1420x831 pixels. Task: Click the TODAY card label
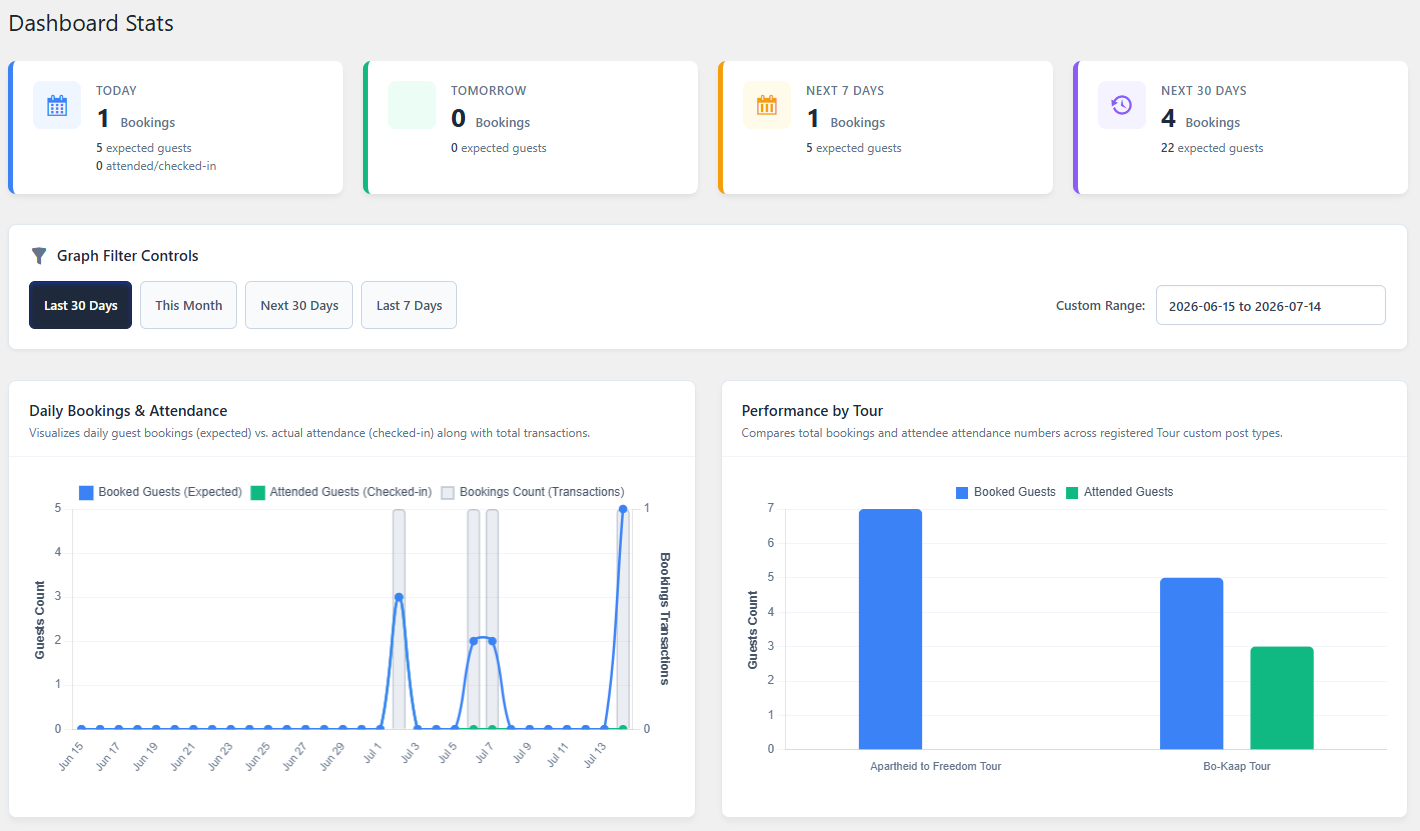click(x=116, y=91)
